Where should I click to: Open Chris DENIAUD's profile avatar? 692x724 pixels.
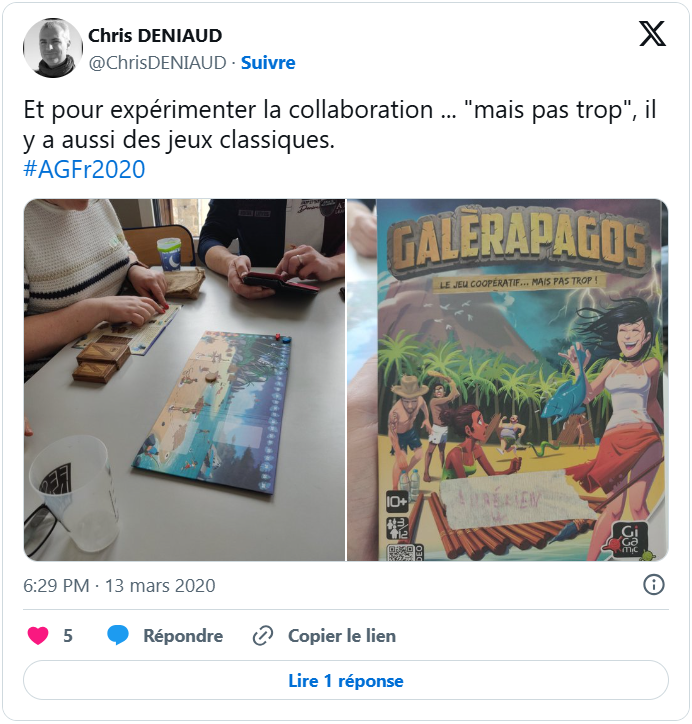[53, 48]
